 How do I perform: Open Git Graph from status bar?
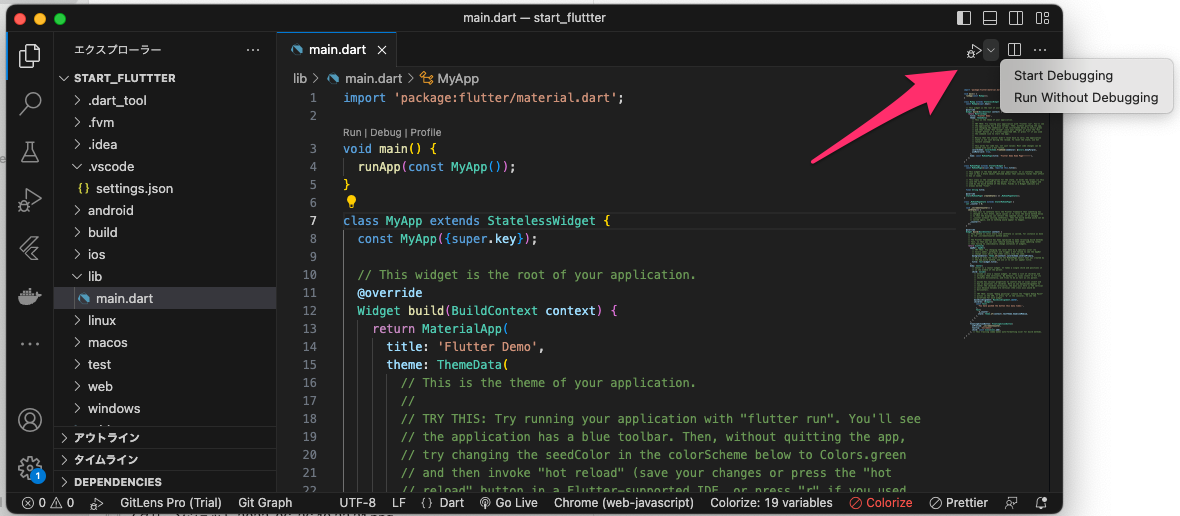click(x=265, y=502)
